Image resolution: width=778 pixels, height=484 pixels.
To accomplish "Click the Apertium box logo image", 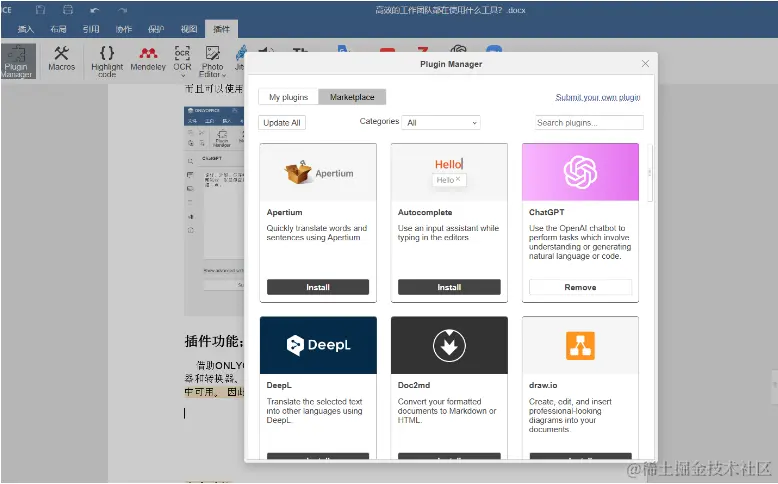I will coord(318,172).
